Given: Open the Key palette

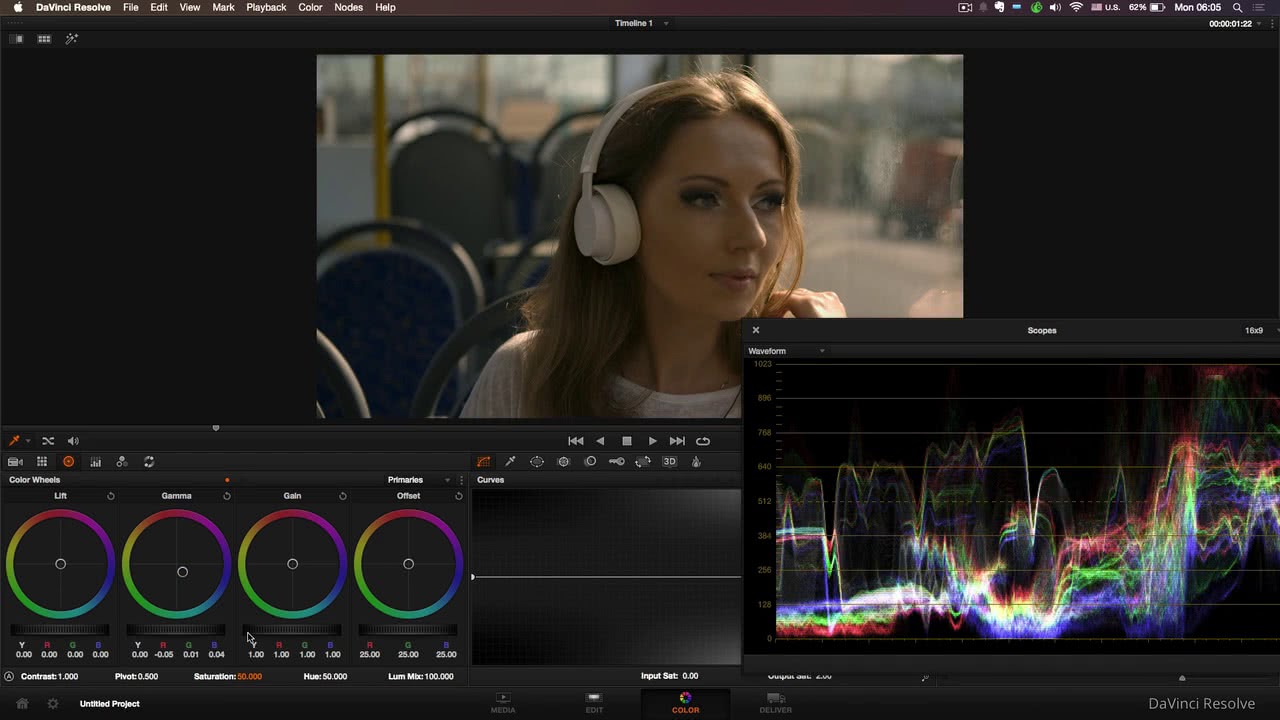Looking at the screenshot, I should point(617,462).
